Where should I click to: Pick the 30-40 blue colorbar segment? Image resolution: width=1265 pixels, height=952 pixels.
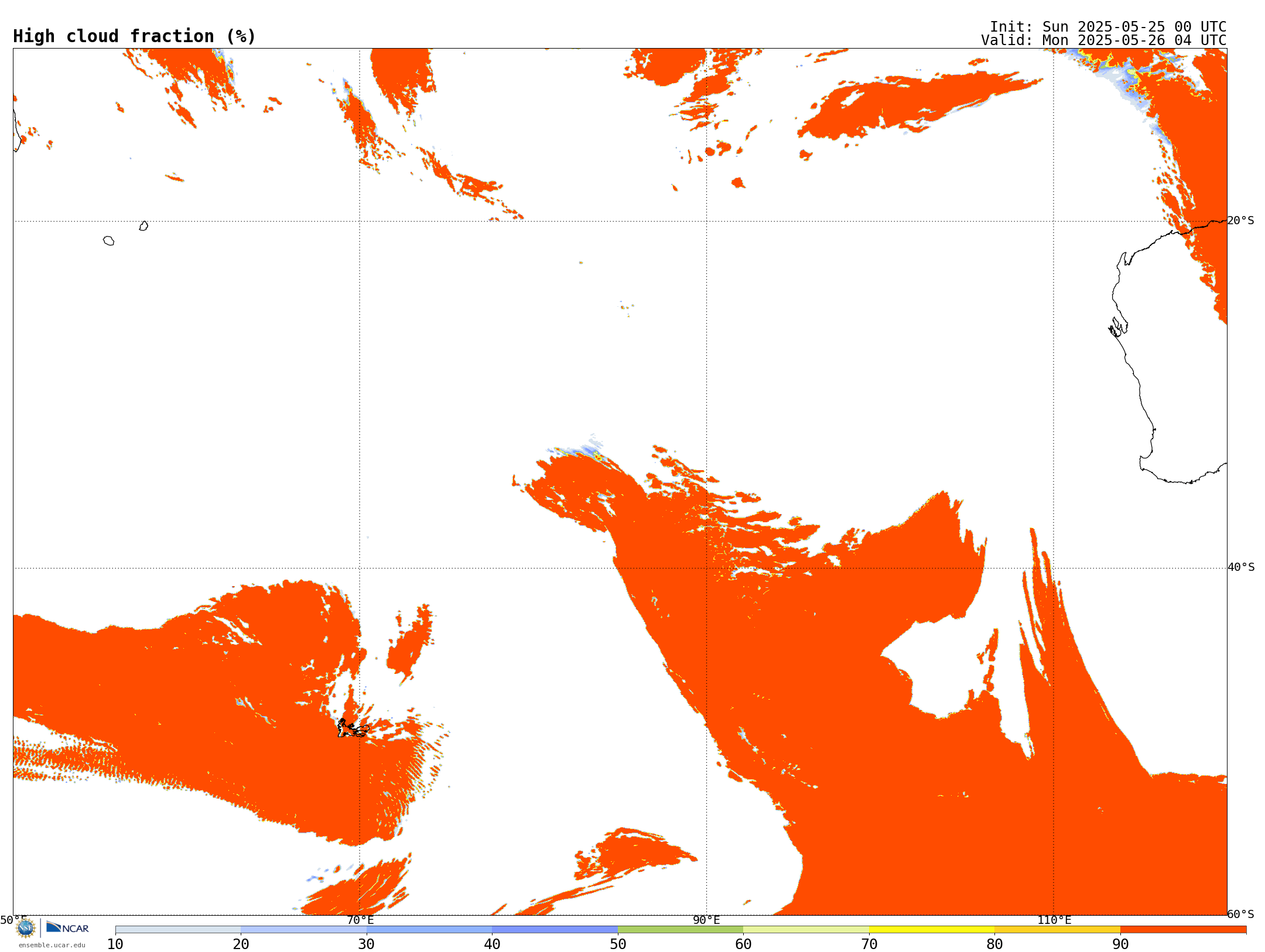pyautogui.click(x=429, y=930)
